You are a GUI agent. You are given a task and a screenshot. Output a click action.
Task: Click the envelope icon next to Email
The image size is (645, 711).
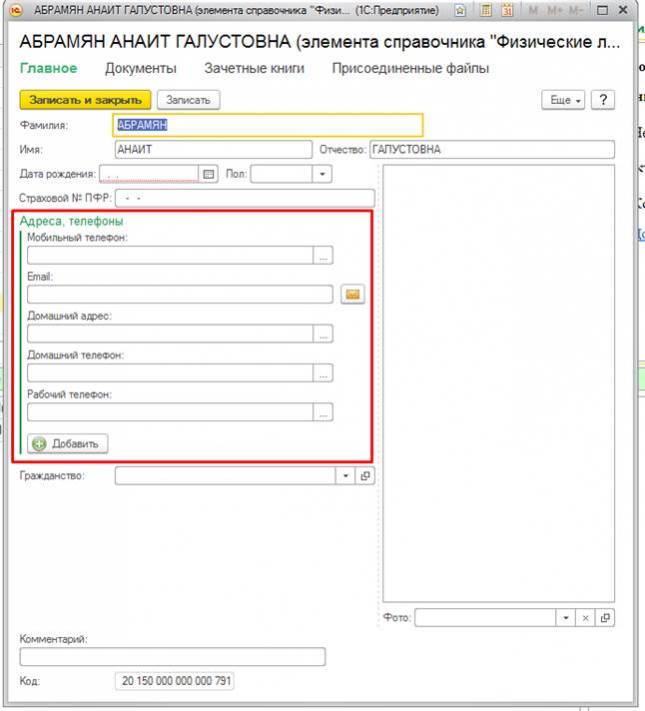[x=351, y=294]
